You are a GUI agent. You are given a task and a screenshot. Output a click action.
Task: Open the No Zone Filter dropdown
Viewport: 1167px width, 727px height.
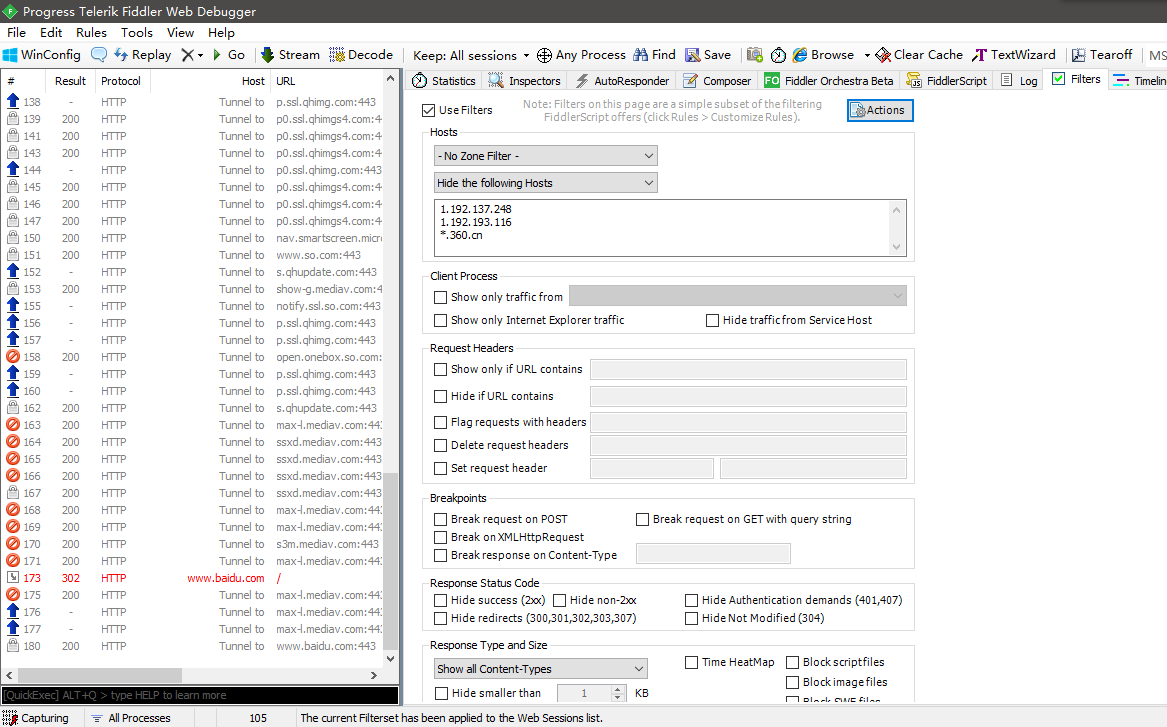pos(546,156)
